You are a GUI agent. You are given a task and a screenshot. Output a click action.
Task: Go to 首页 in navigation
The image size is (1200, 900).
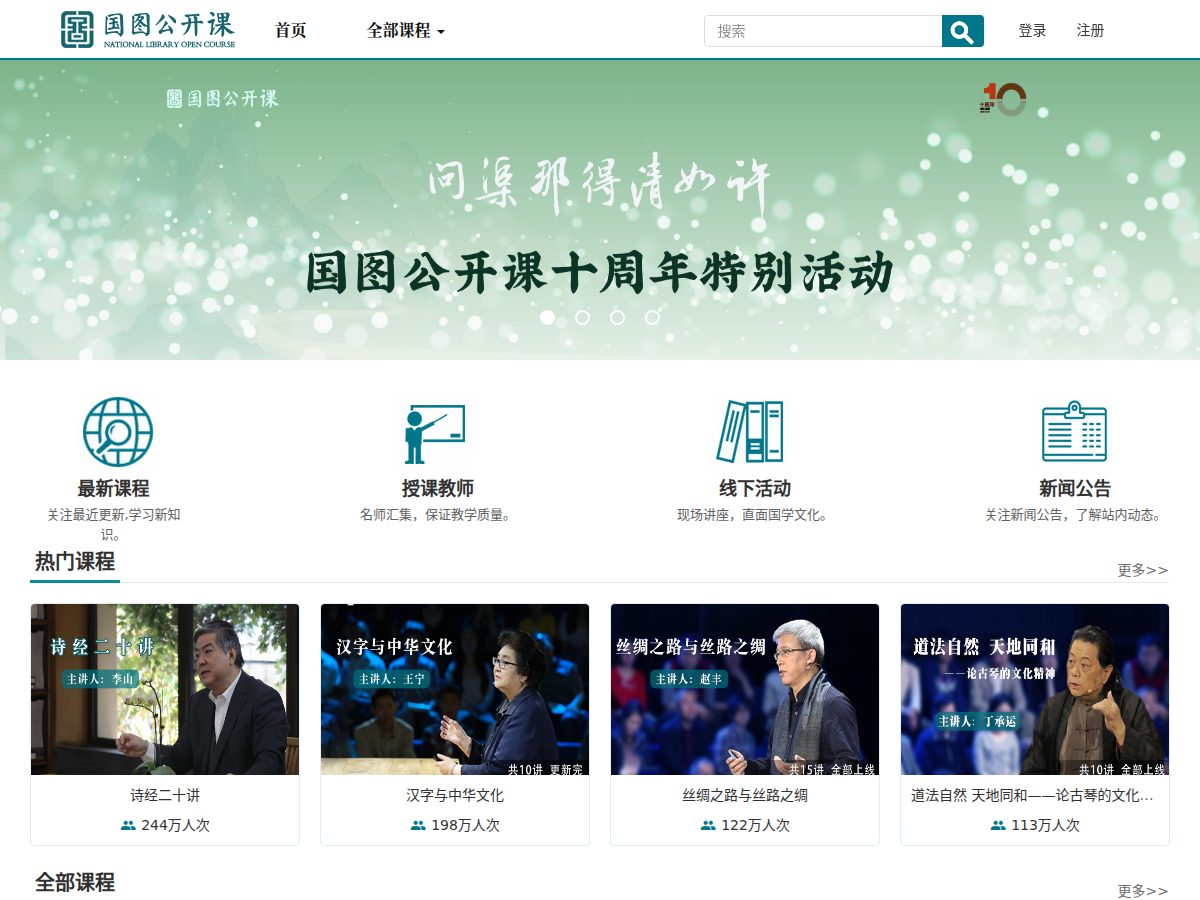point(291,31)
